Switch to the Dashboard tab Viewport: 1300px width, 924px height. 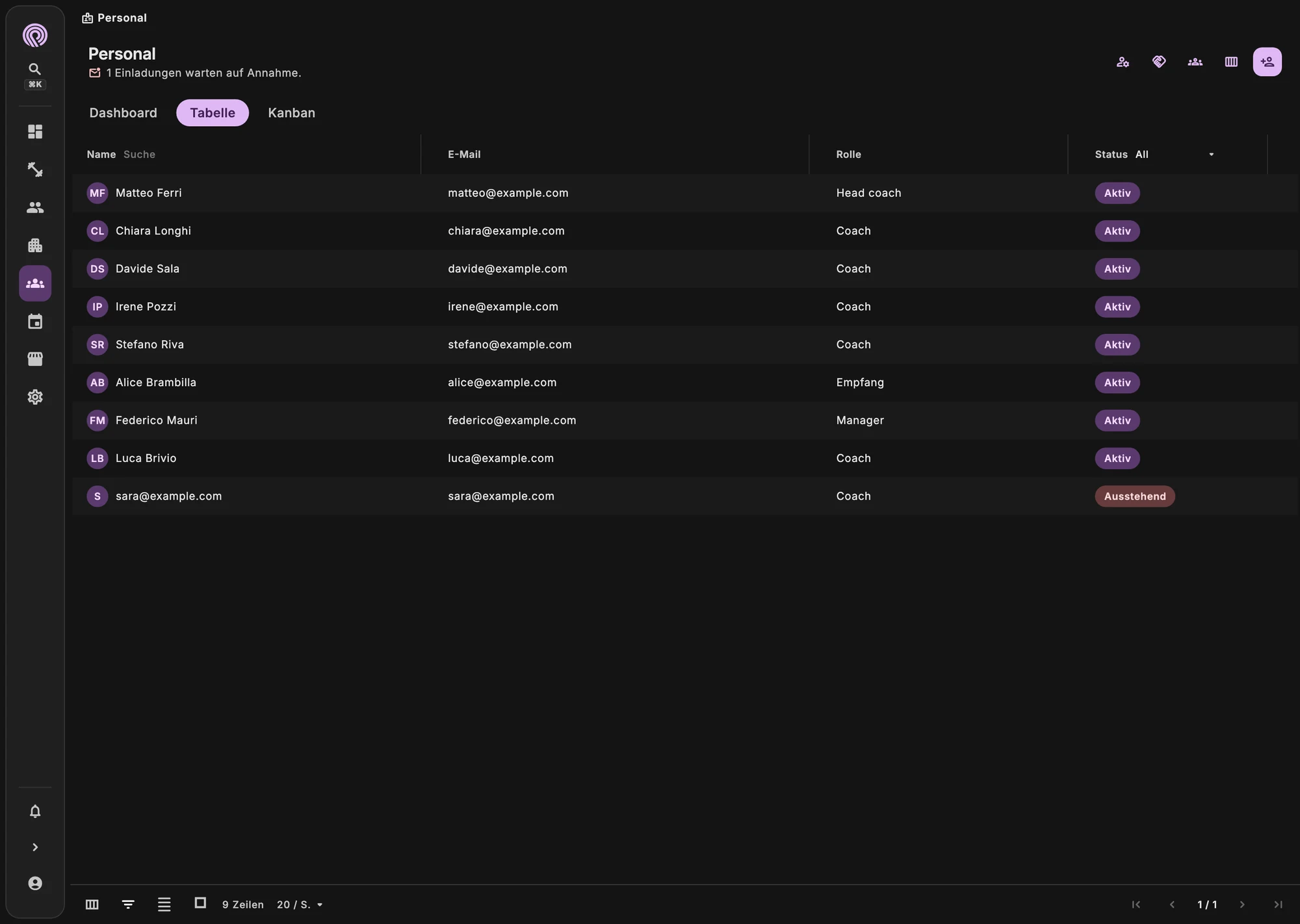pos(123,113)
